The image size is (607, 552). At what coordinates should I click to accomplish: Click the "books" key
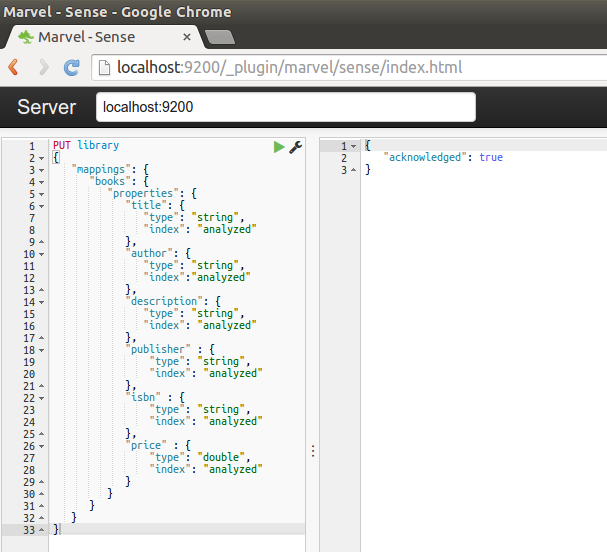pos(110,182)
